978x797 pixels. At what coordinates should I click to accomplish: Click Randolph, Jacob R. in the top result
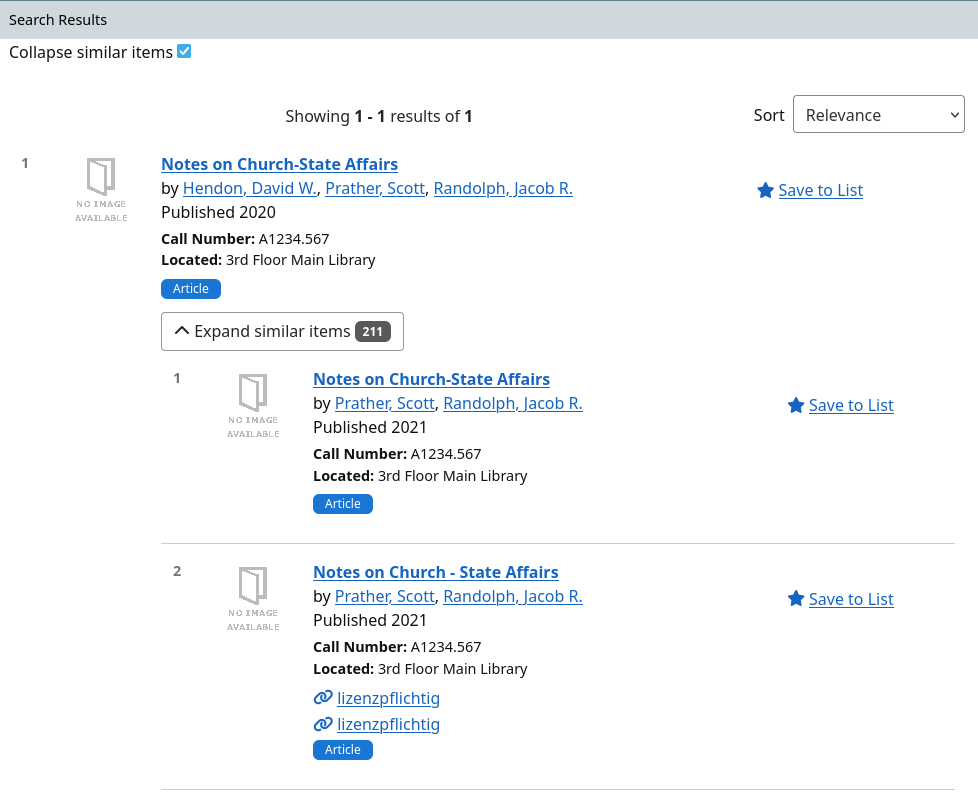(x=503, y=188)
